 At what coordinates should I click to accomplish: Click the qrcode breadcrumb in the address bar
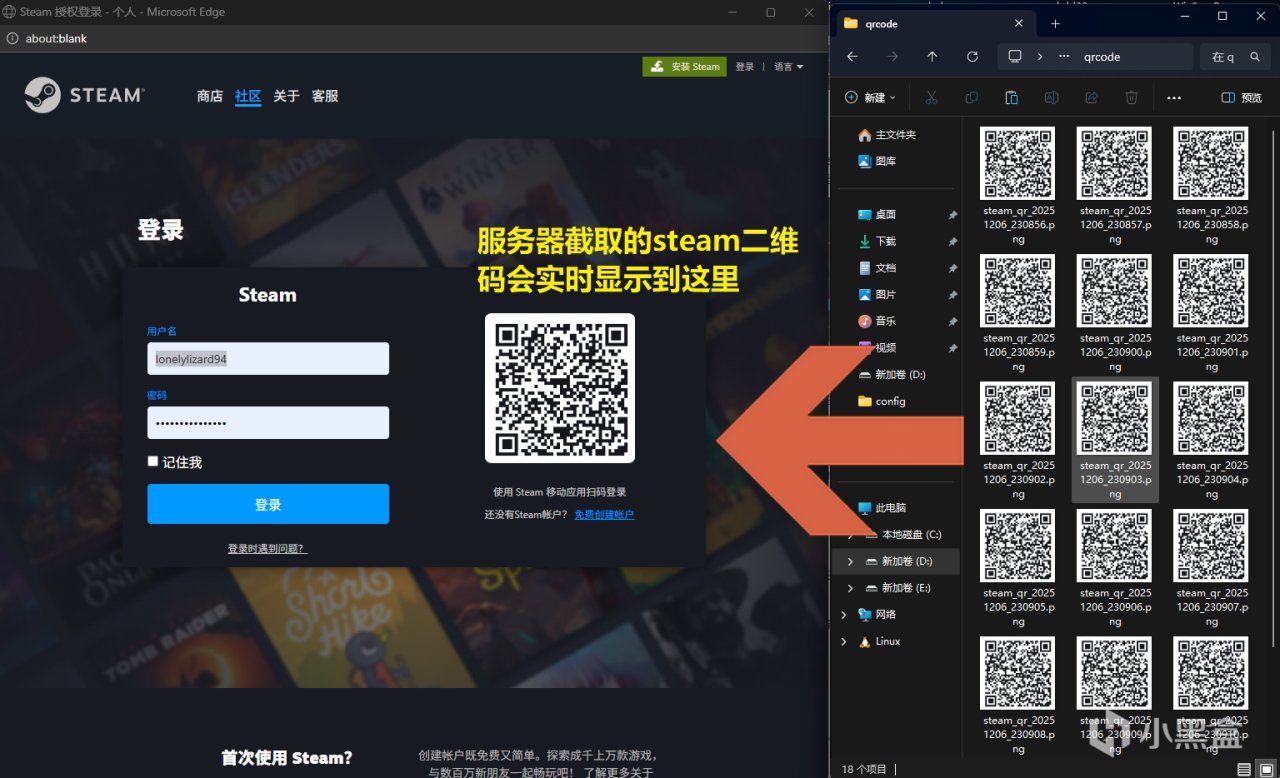1102,57
